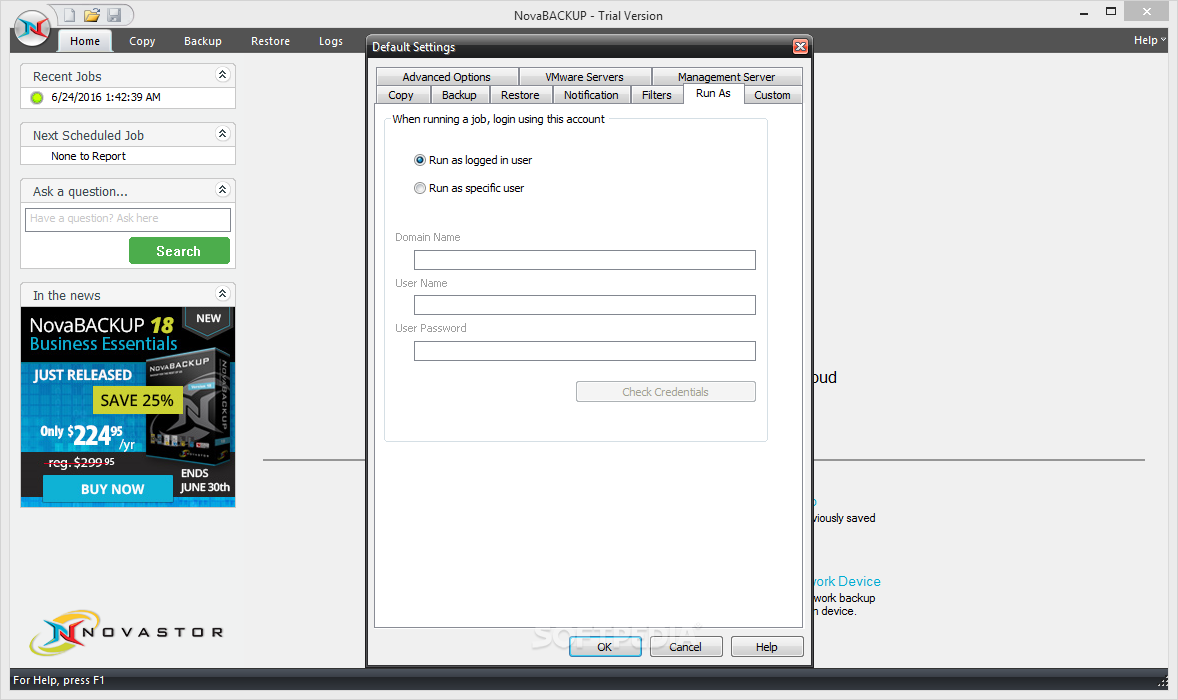Click the green status icon of the recent job
The image size is (1178, 700).
pos(37,98)
